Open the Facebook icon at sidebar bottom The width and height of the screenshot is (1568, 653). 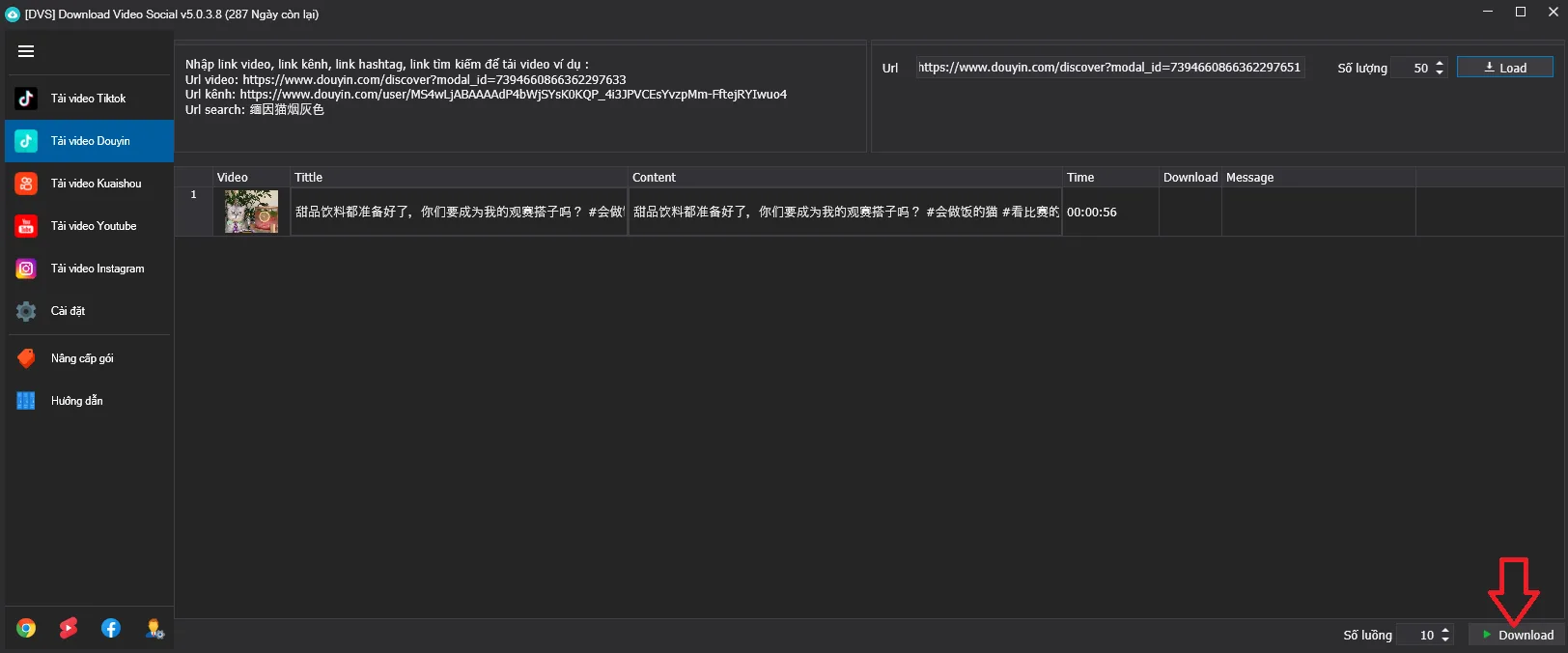pos(111,628)
